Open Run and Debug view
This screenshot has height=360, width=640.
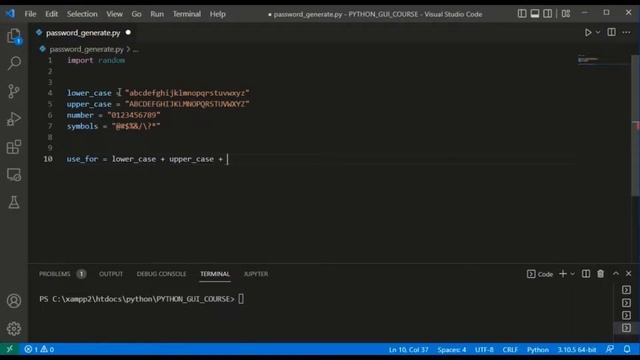[x=14, y=119]
